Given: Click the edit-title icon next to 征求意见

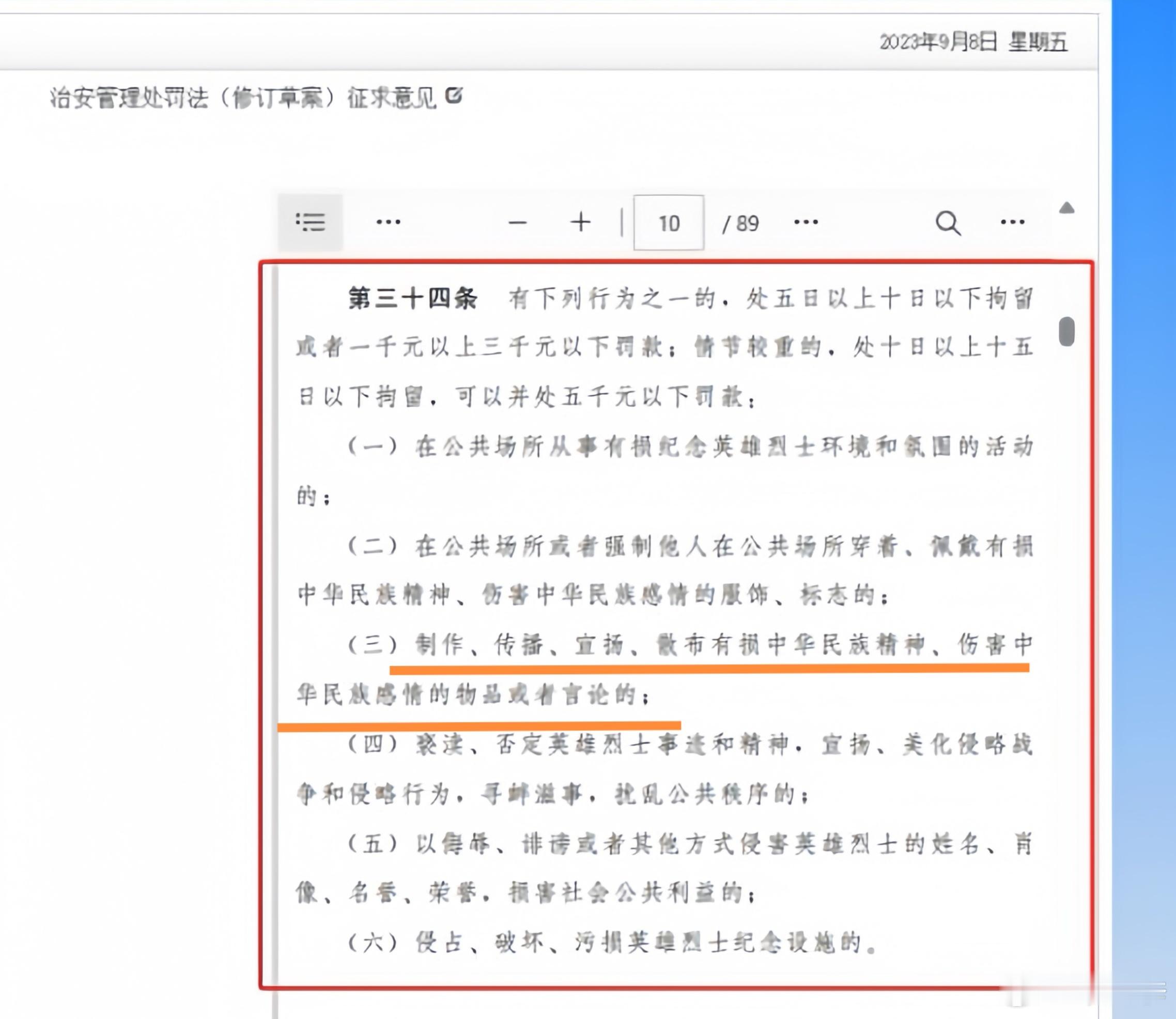Looking at the screenshot, I should (x=453, y=96).
